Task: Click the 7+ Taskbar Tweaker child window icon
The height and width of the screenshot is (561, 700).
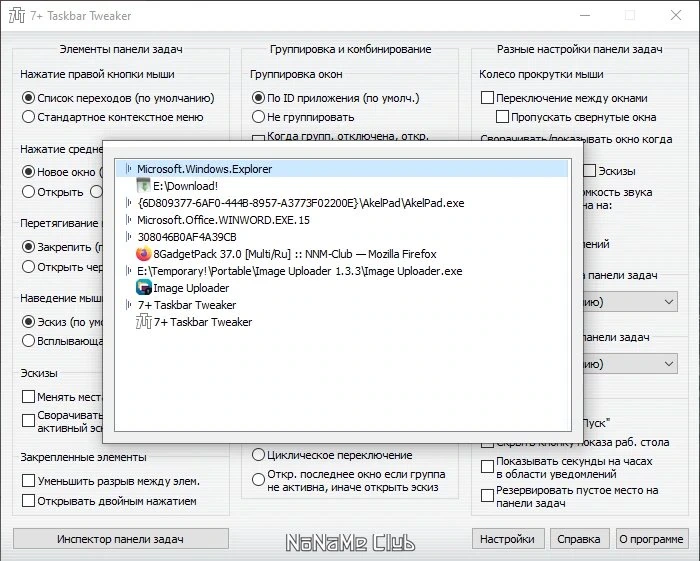Action: (144, 322)
